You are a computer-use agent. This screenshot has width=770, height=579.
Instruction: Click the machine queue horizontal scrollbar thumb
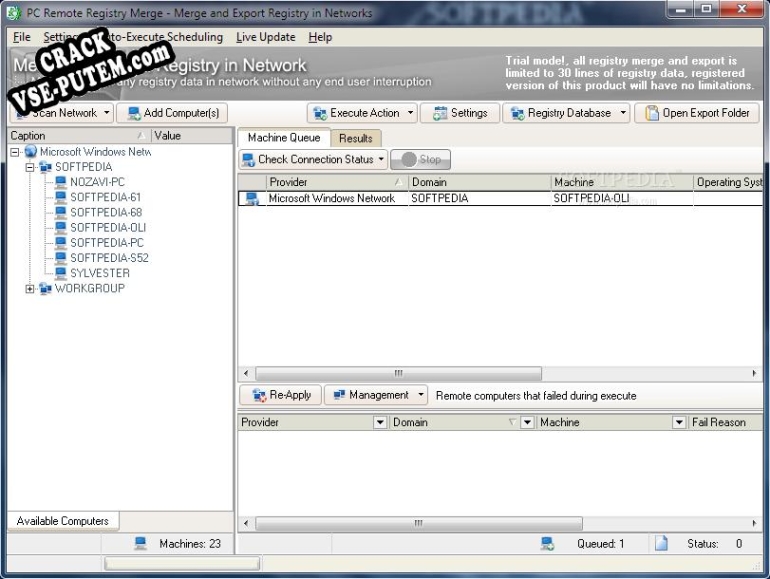[398, 373]
